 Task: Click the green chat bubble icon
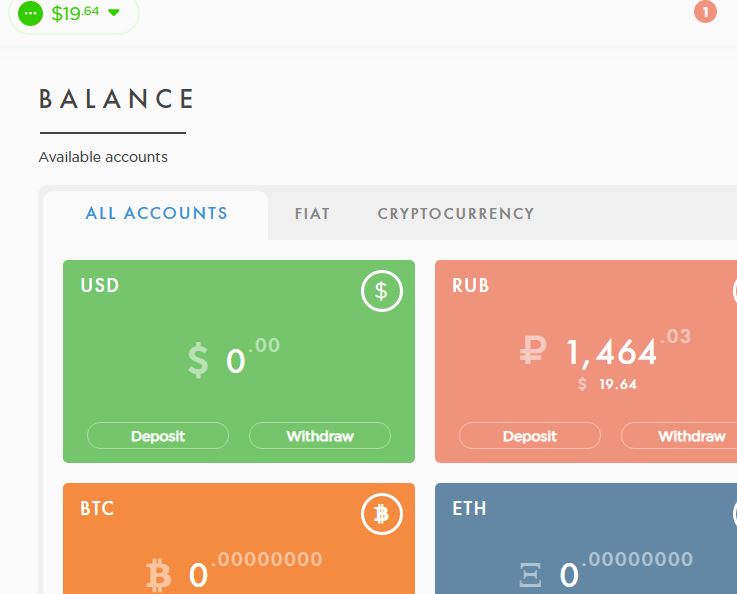point(31,14)
